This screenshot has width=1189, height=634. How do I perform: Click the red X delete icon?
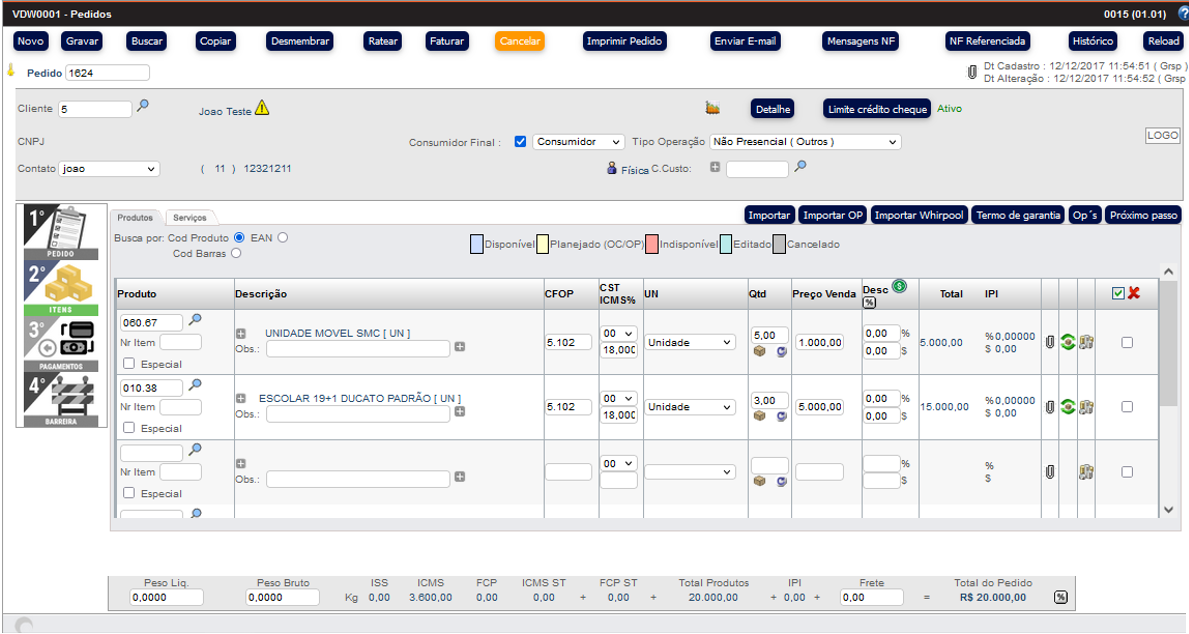[1133, 293]
